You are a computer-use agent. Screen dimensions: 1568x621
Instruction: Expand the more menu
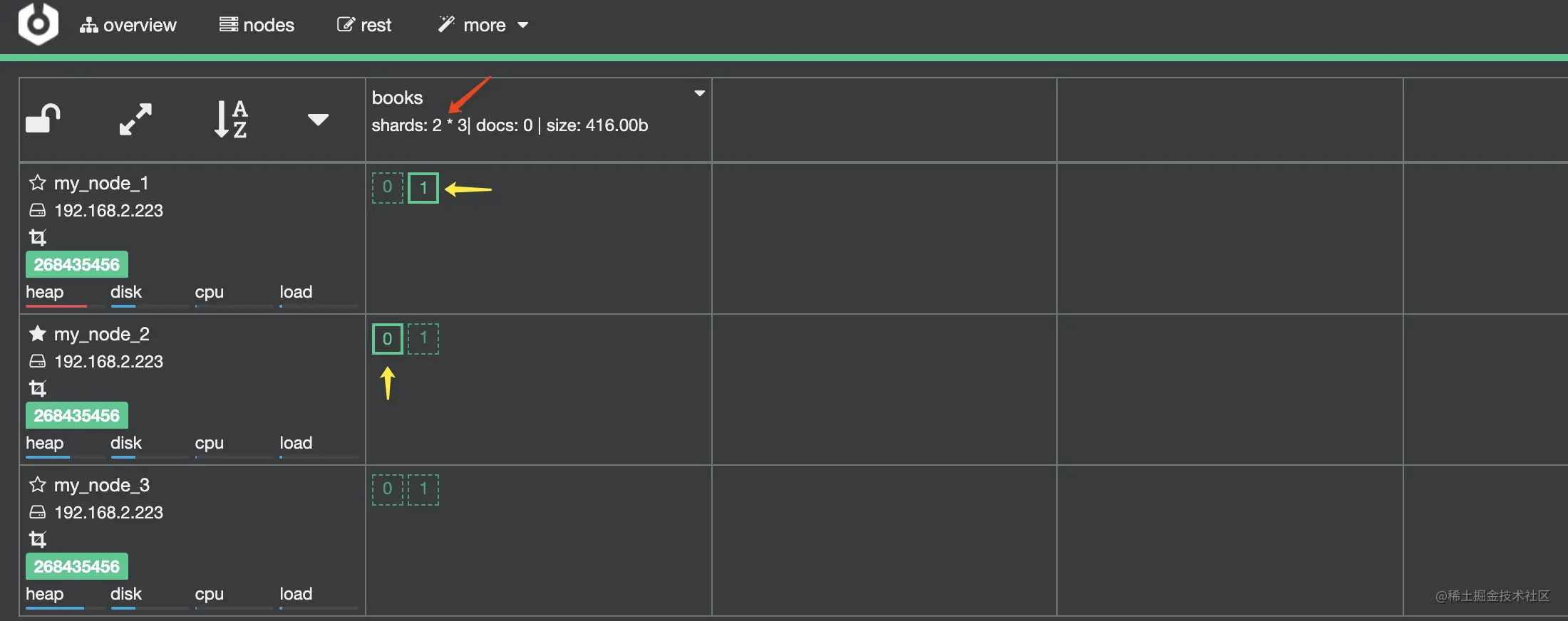(x=484, y=25)
